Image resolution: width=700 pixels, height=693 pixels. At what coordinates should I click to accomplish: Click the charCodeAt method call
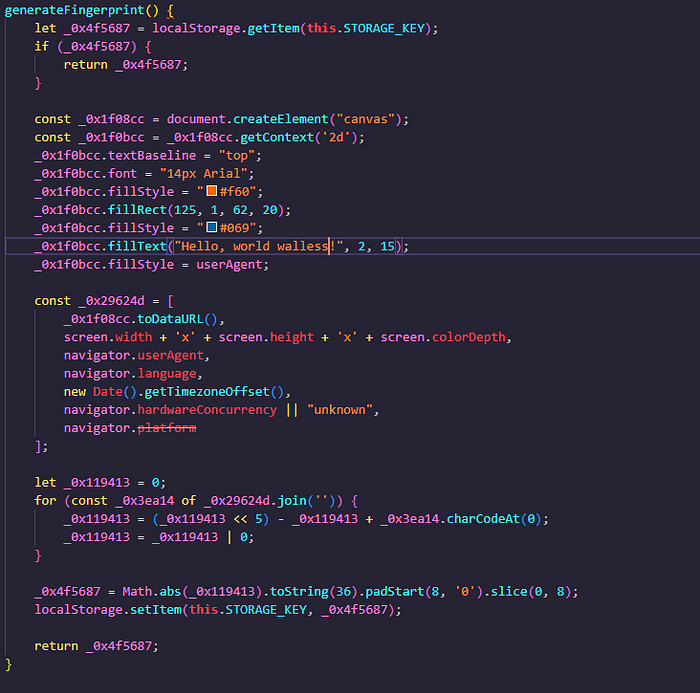pos(483,519)
